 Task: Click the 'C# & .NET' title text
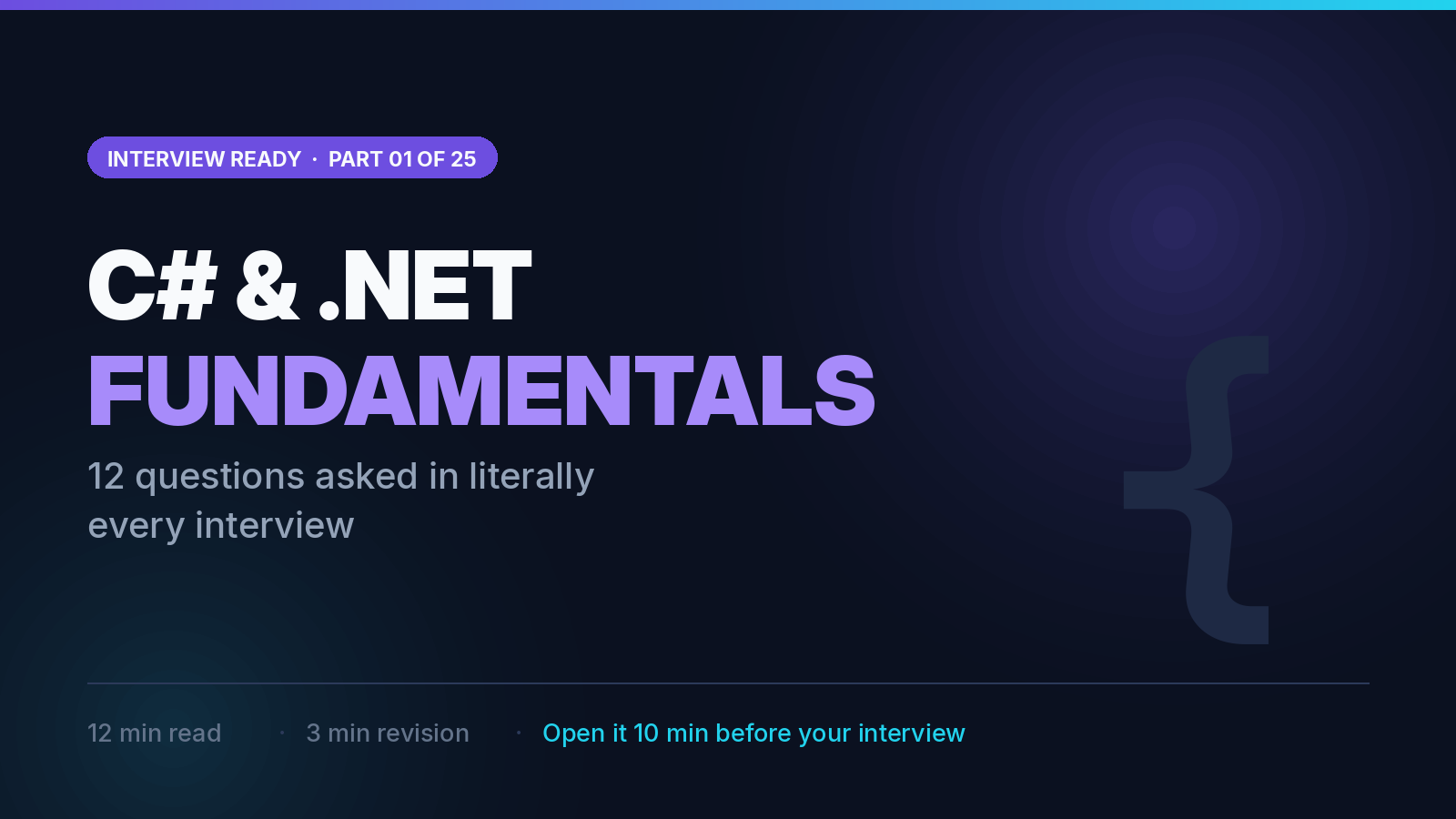309,286
